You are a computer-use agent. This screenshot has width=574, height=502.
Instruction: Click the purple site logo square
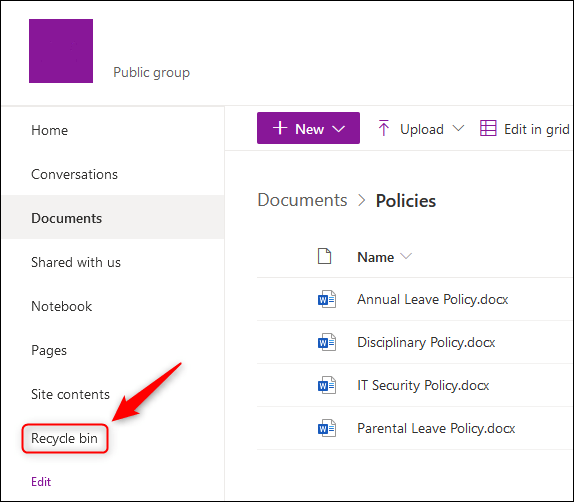coord(61,51)
